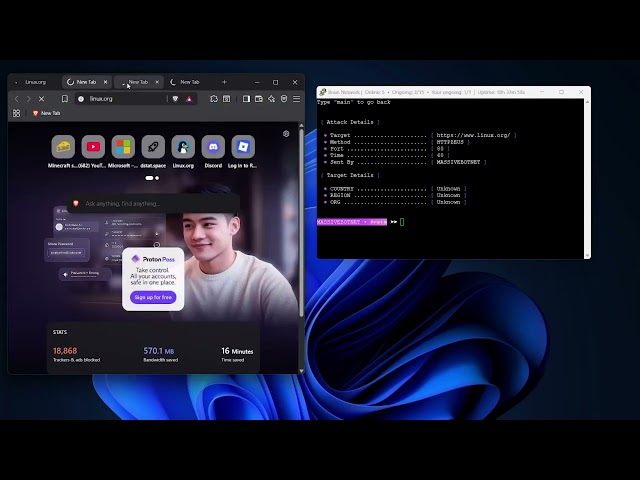Open the New Tab bookmark in the bookmarks bar
The image size is (640, 480).
coord(47,113)
